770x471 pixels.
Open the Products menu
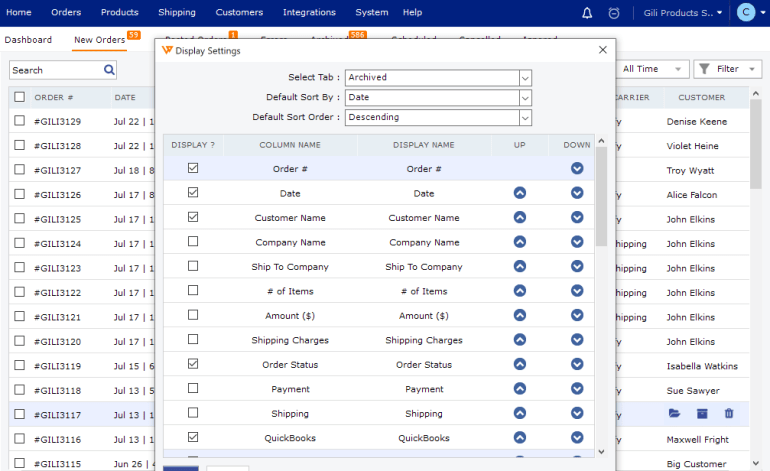pos(119,12)
